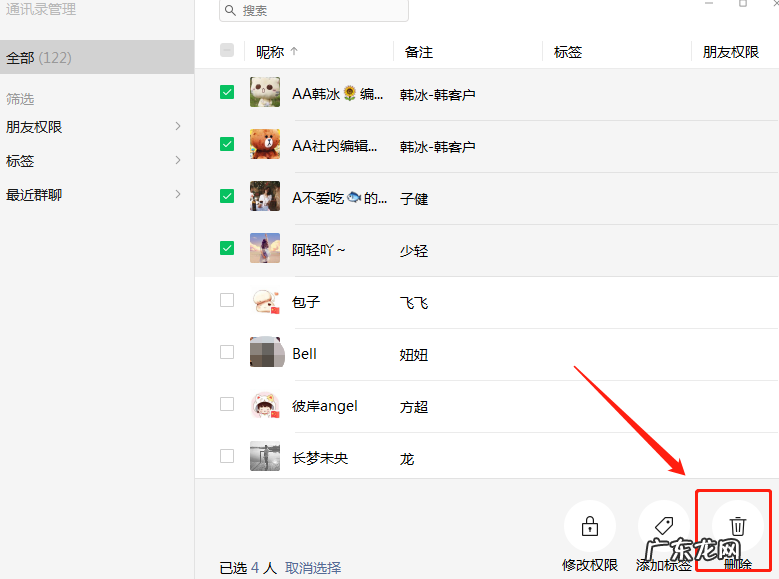Open avatar of AA韩冰 contact
Screen dimensions: 779x579
tap(265, 92)
